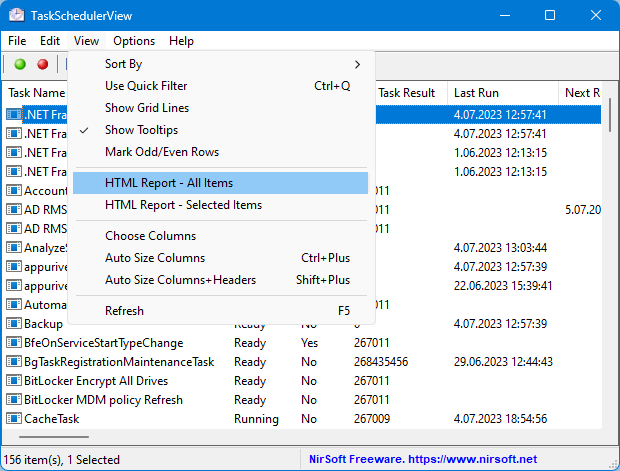Click the TaskSchedulerView app icon in title bar
This screenshot has width=620, height=471.
point(16,15)
